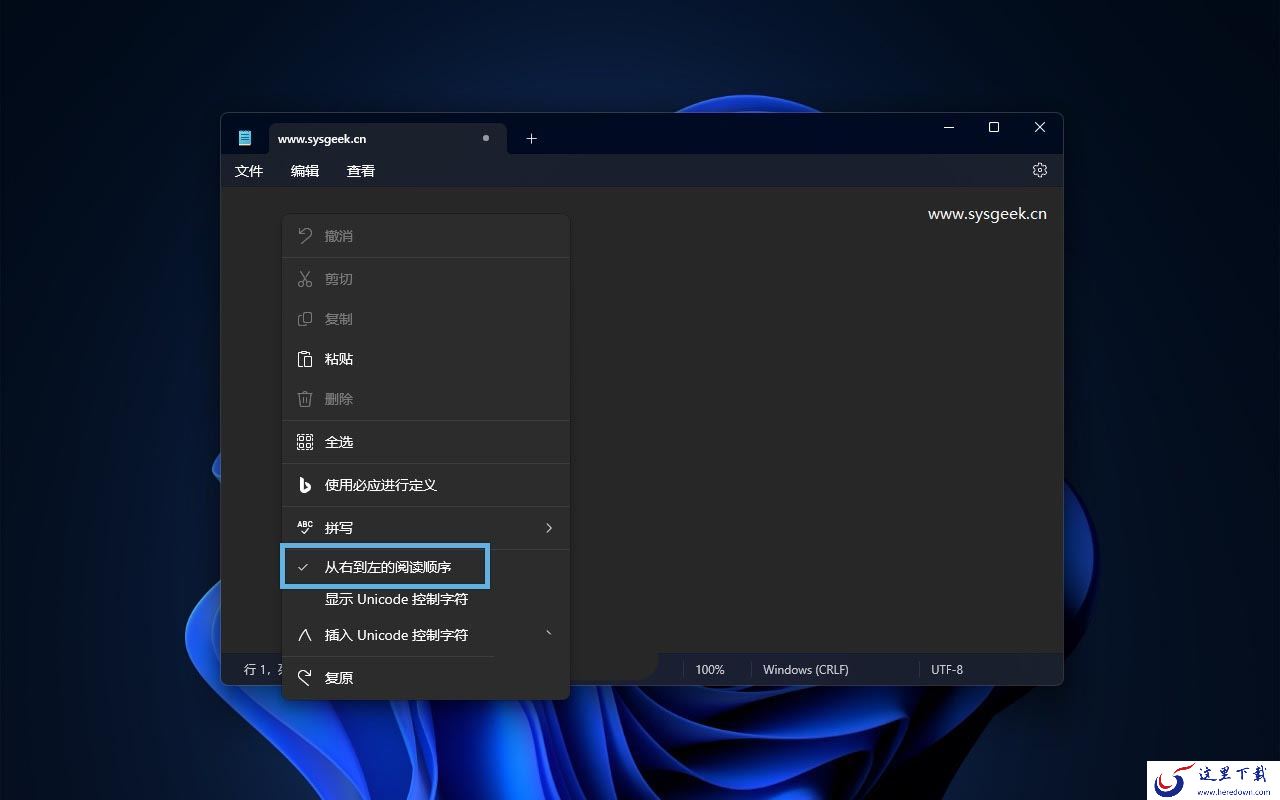The height and width of the screenshot is (800, 1280).
Task: Choose 全选 from context menu
Action: (426, 442)
